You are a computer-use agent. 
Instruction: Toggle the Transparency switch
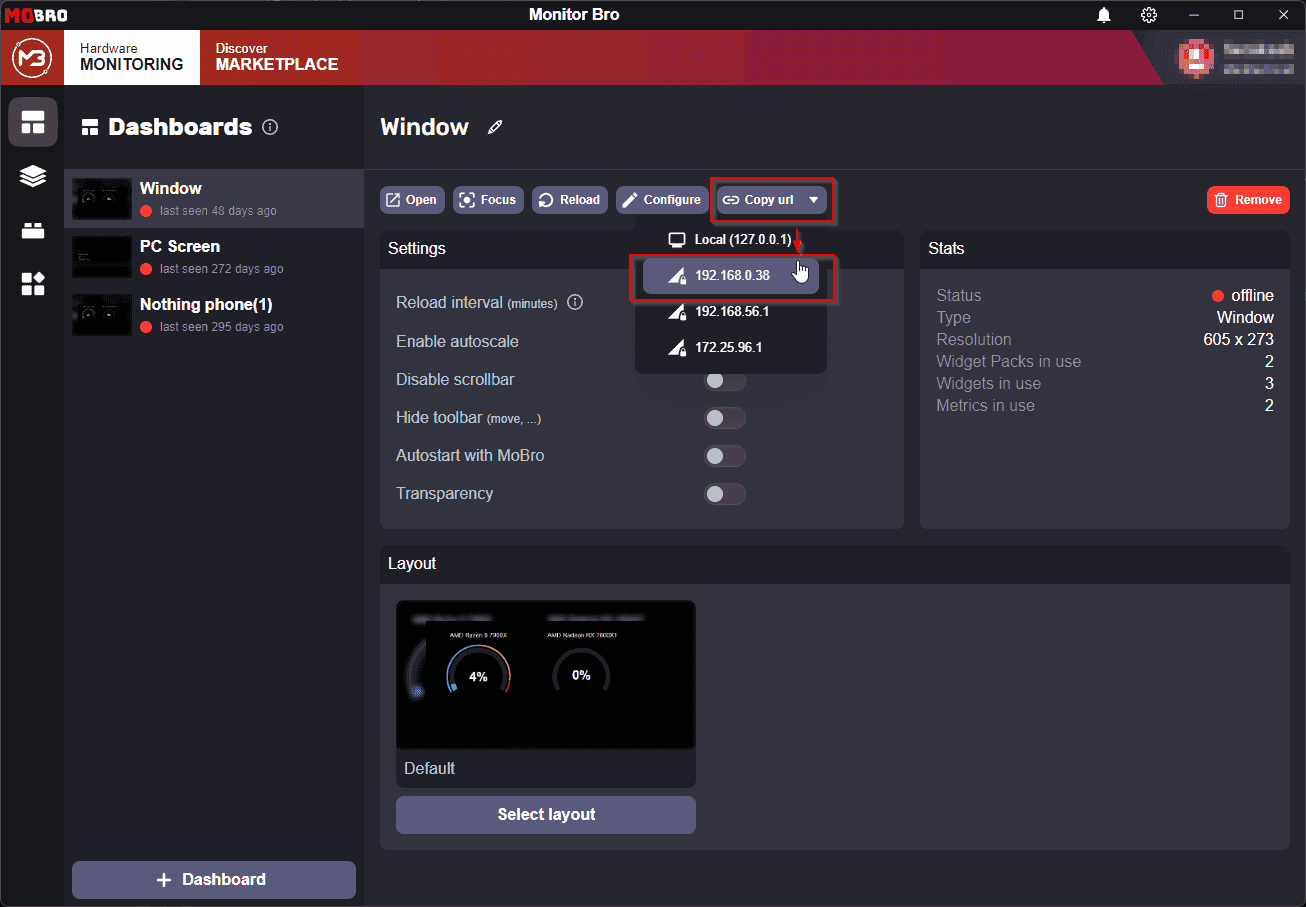click(725, 494)
